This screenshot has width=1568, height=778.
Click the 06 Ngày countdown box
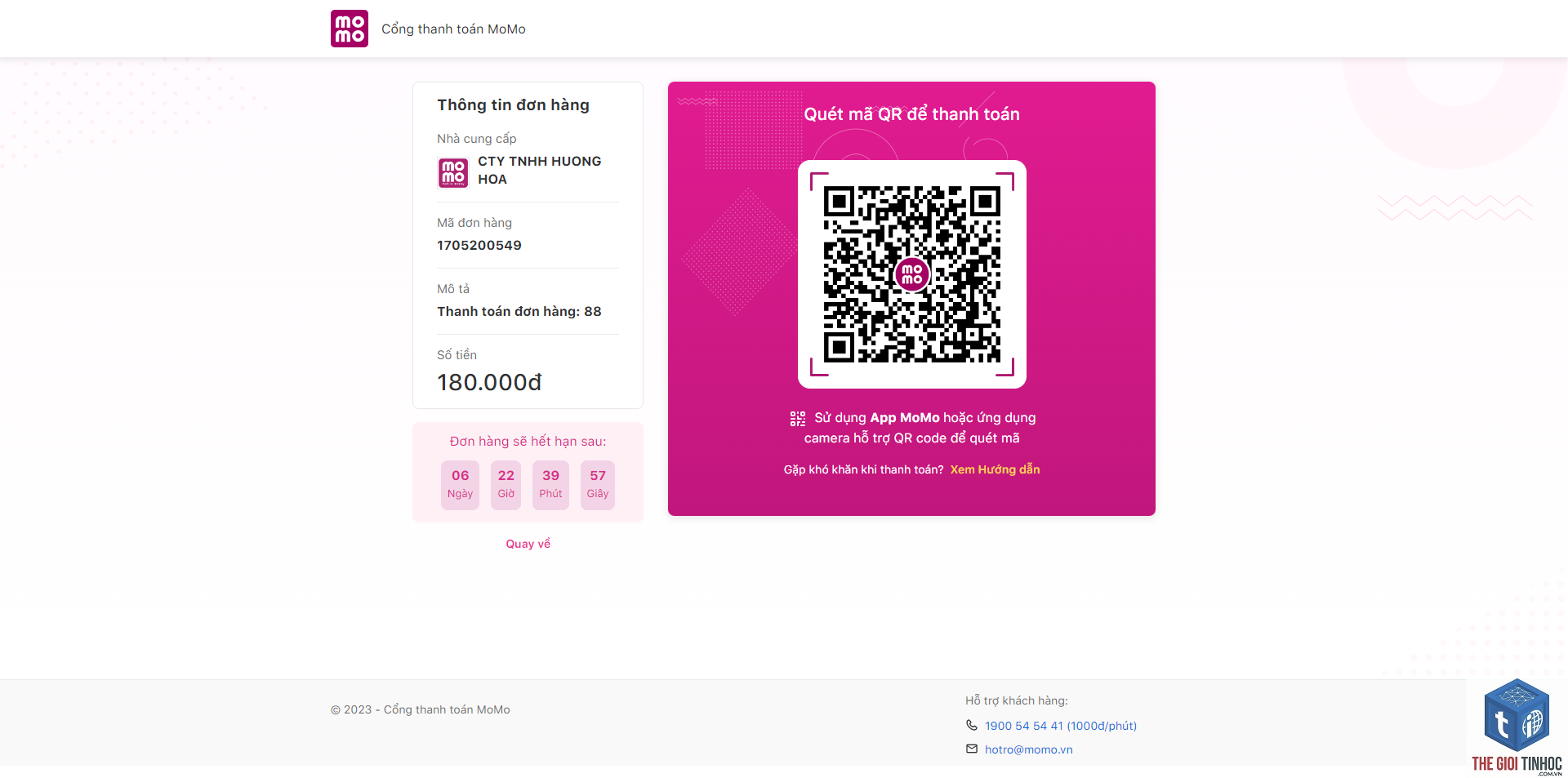click(x=461, y=485)
